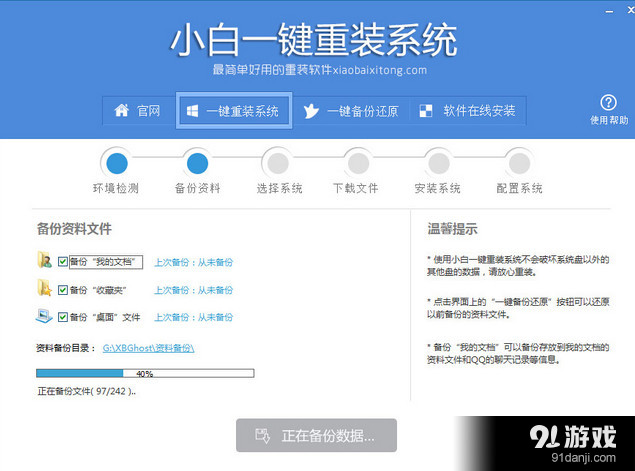Click 上次备份 status for 我的文档
Screen dimensions: 635x471
(194, 262)
